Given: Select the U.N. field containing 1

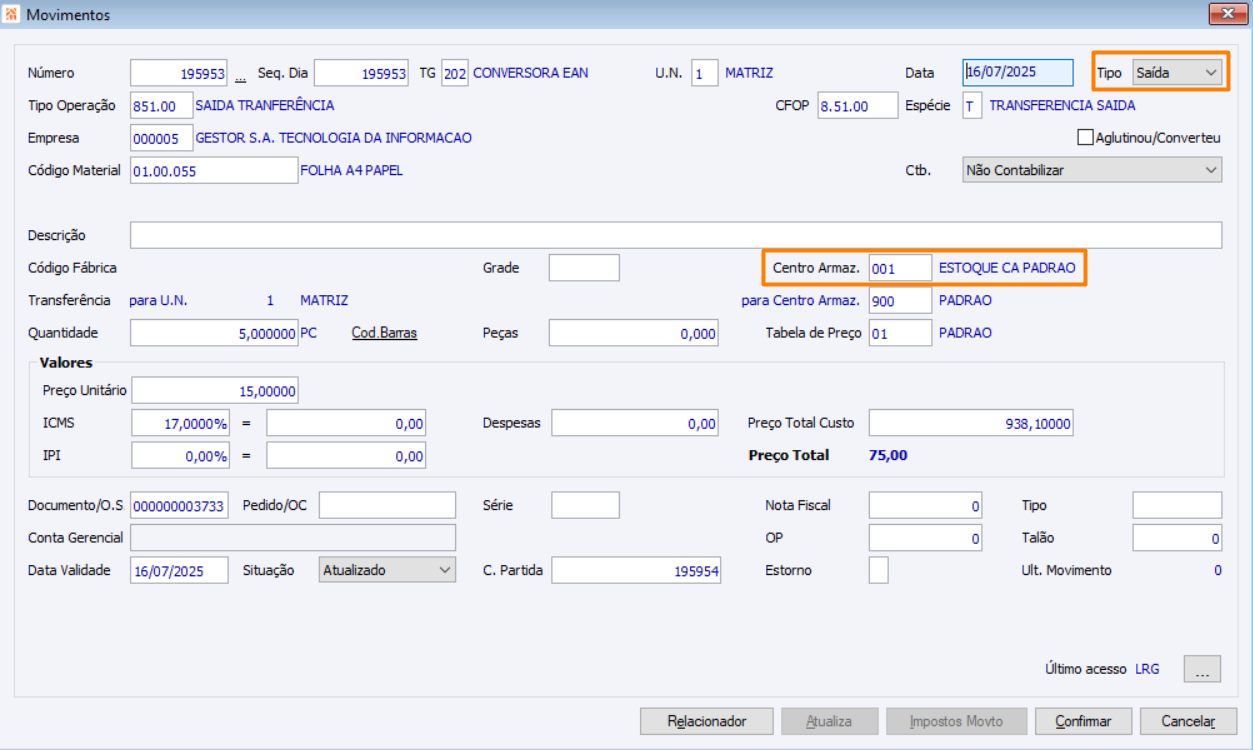Looking at the screenshot, I should click(x=705, y=73).
